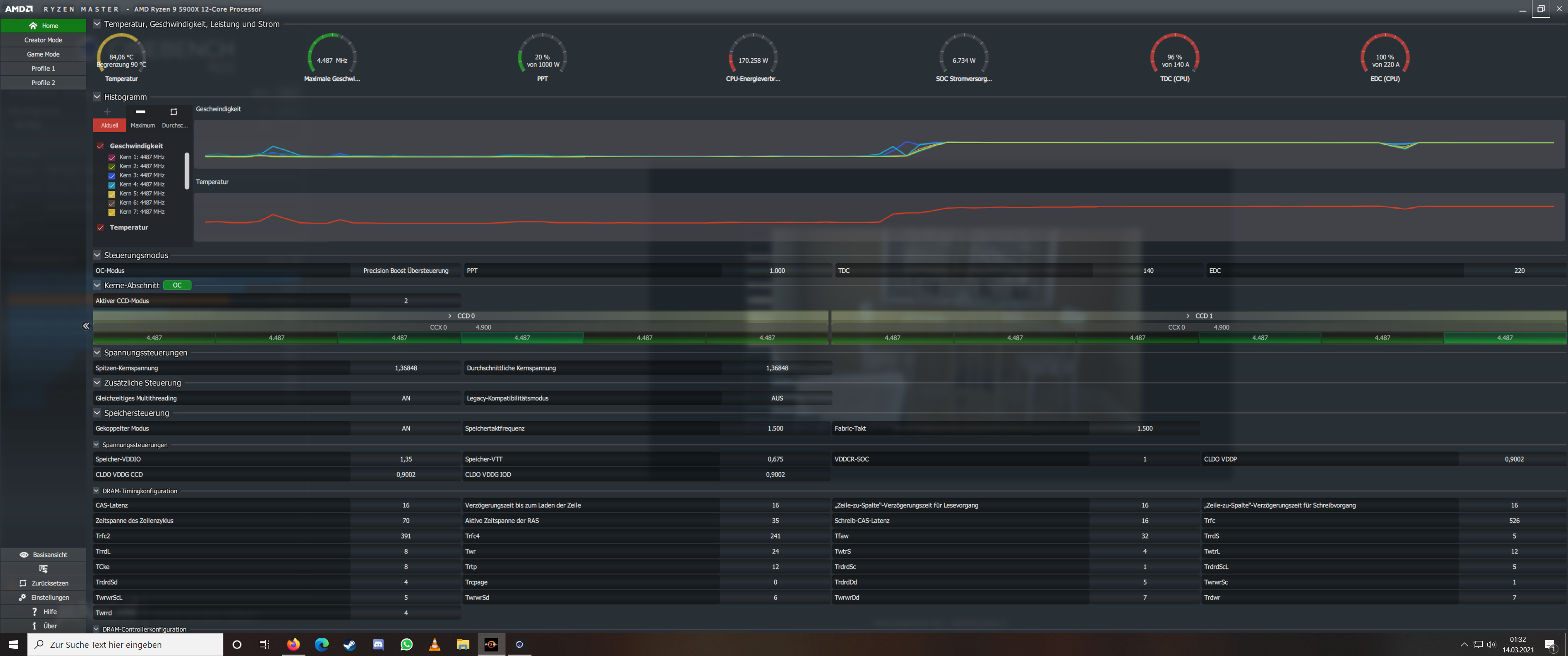Activate Game Mode
The height and width of the screenshot is (656, 1568).
(43, 54)
